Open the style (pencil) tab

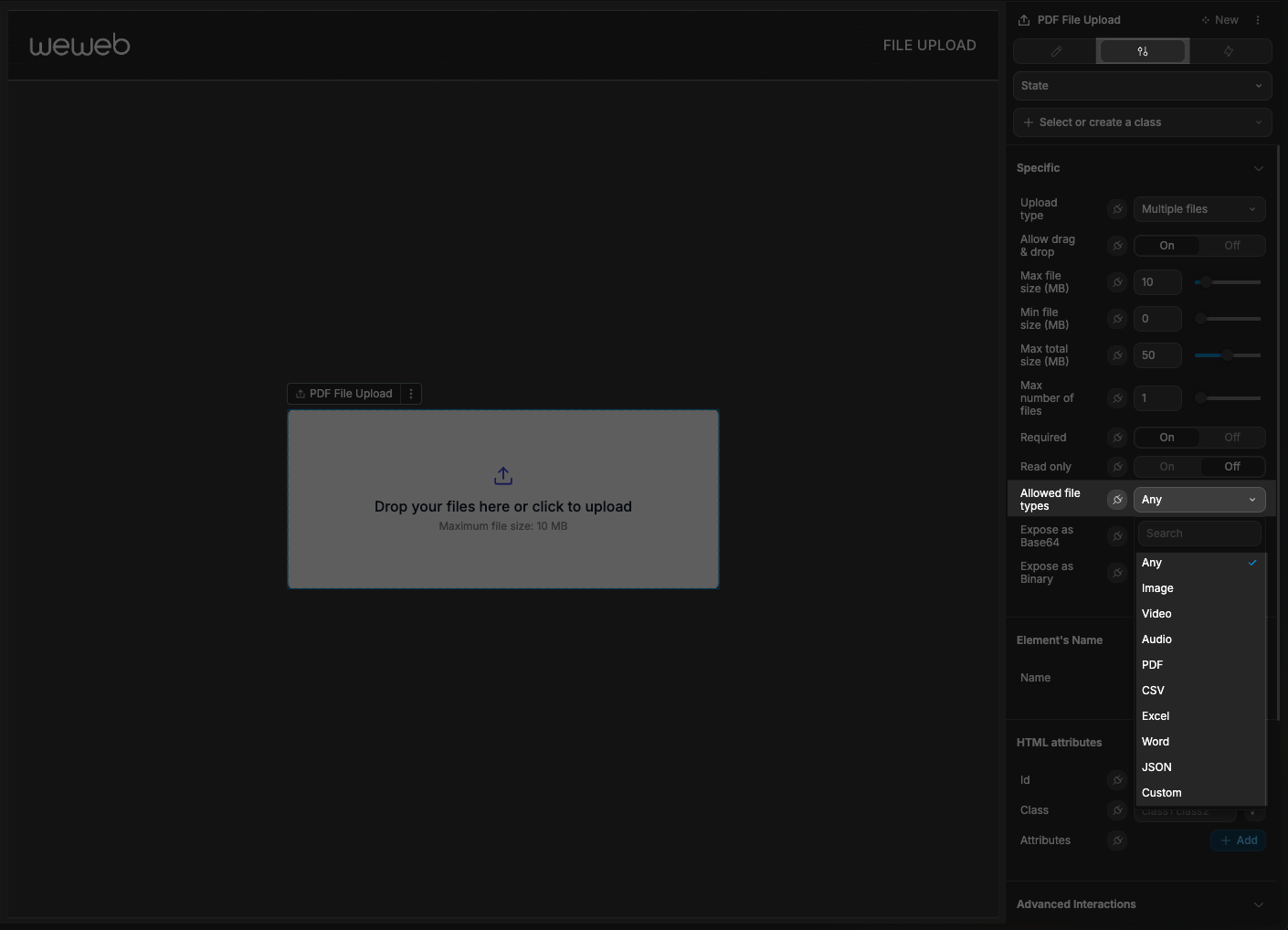click(x=1056, y=51)
